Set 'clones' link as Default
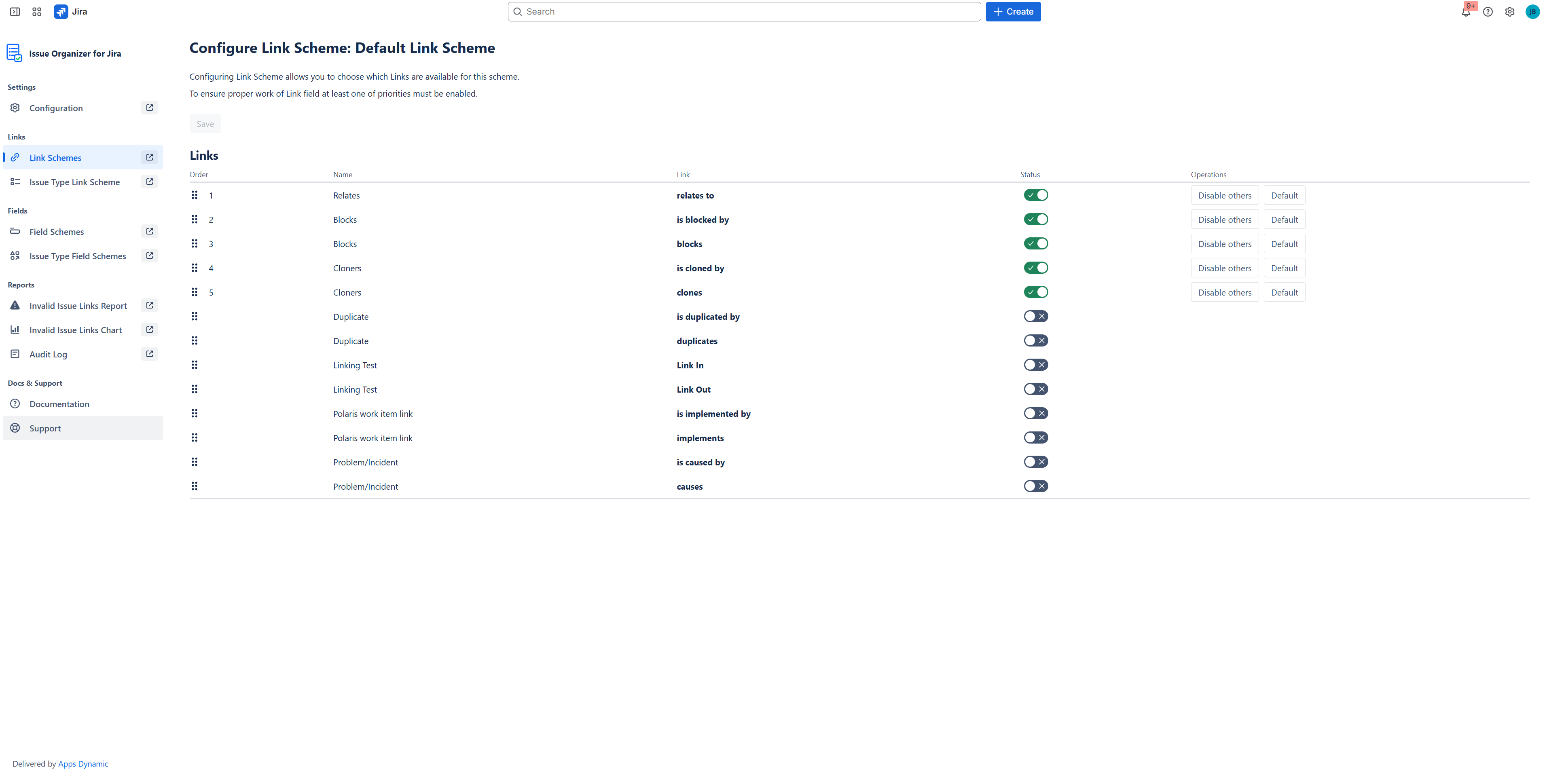1547x784 pixels. coord(1284,292)
